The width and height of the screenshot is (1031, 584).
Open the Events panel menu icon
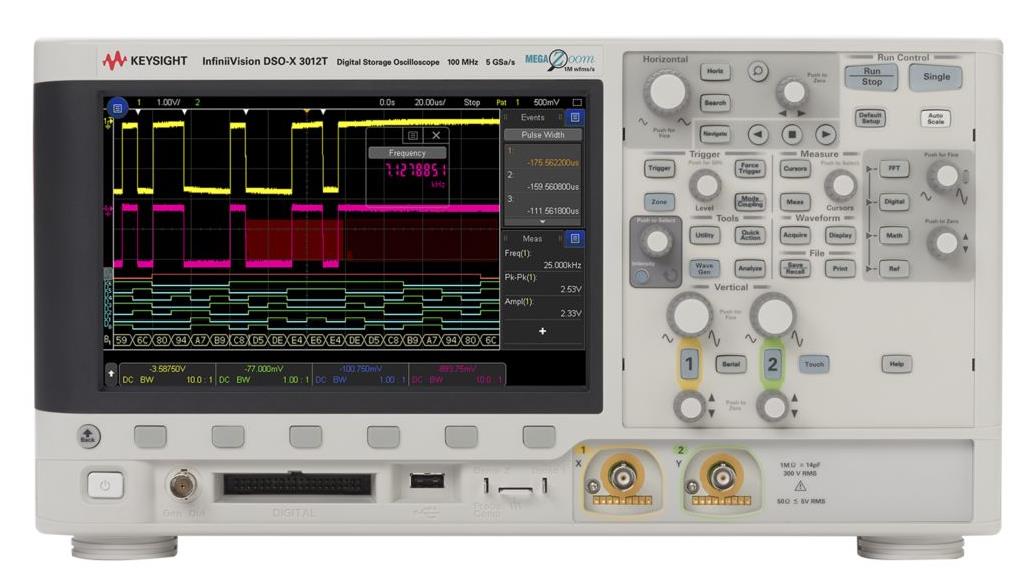pos(574,115)
